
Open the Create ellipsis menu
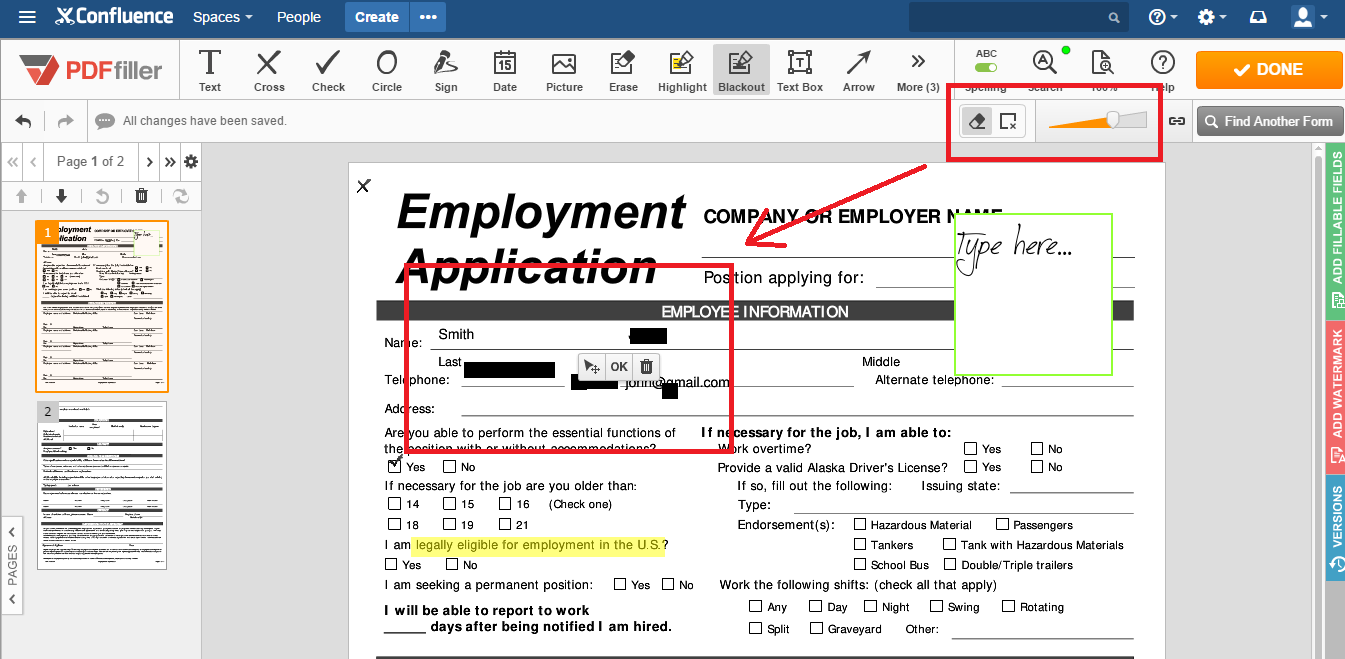pyautogui.click(x=428, y=17)
